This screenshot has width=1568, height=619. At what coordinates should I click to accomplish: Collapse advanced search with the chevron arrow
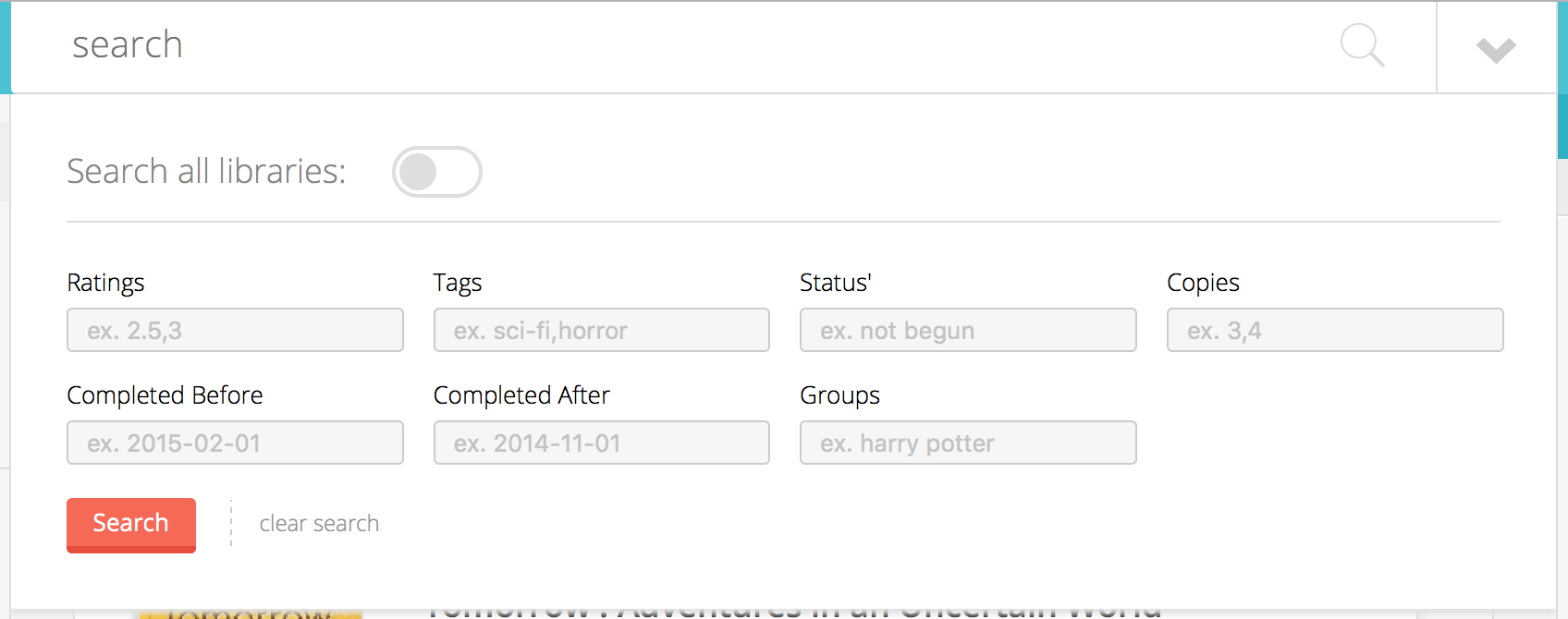tap(1496, 49)
